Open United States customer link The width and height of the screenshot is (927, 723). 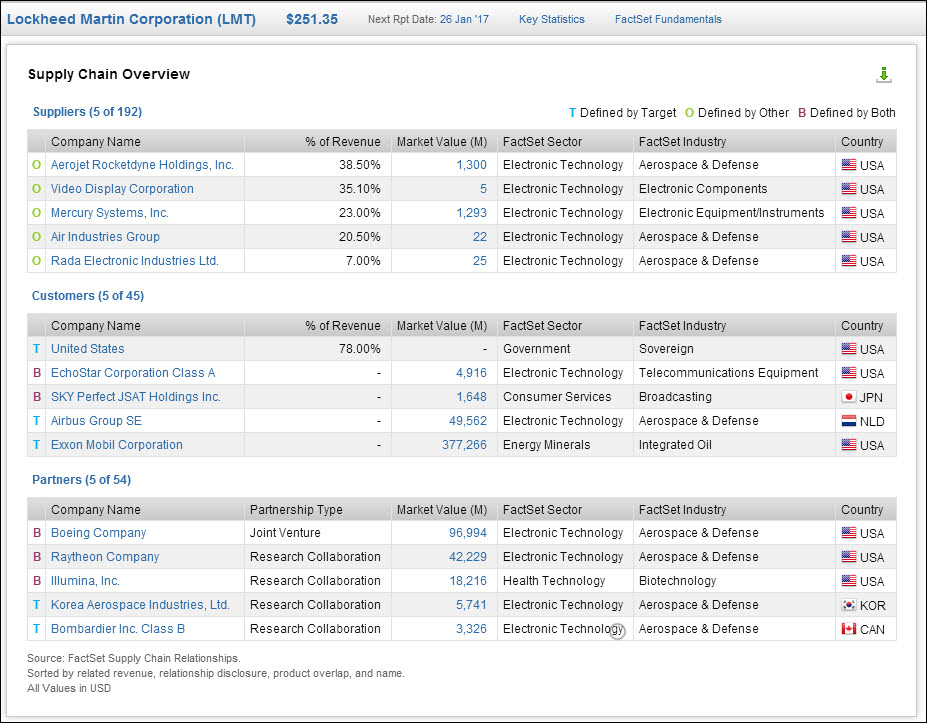tap(87, 349)
